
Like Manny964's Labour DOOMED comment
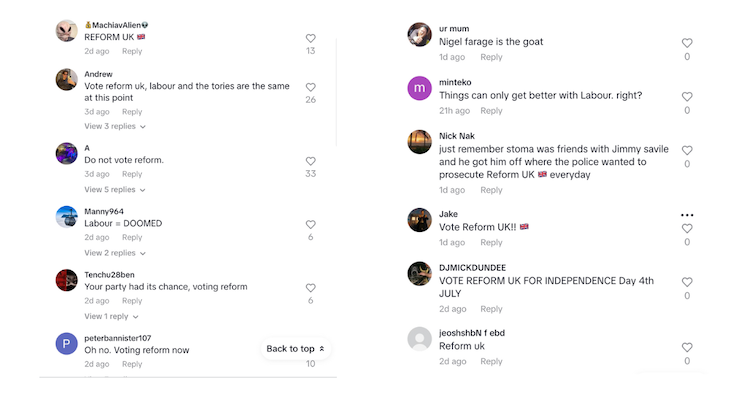[310, 224]
